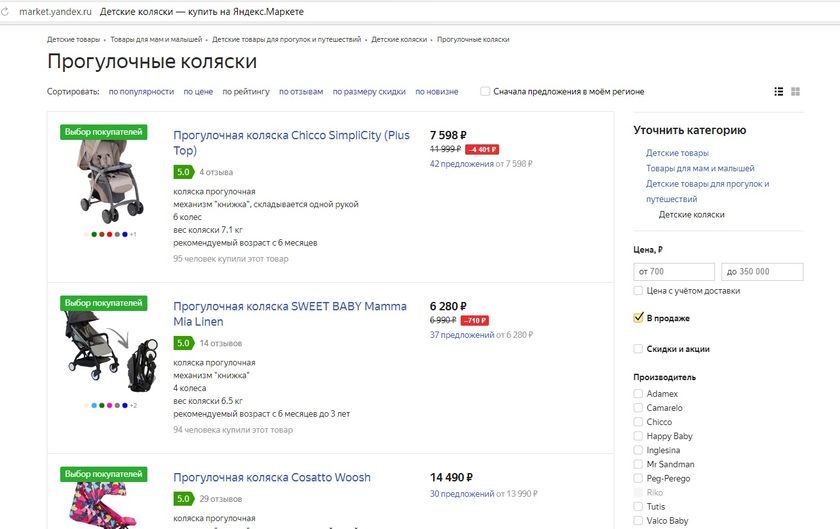The image size is (840, 529).
Task: View '37 предложений' for SWEET BABY stroller
Action: [x=462, y=335]
